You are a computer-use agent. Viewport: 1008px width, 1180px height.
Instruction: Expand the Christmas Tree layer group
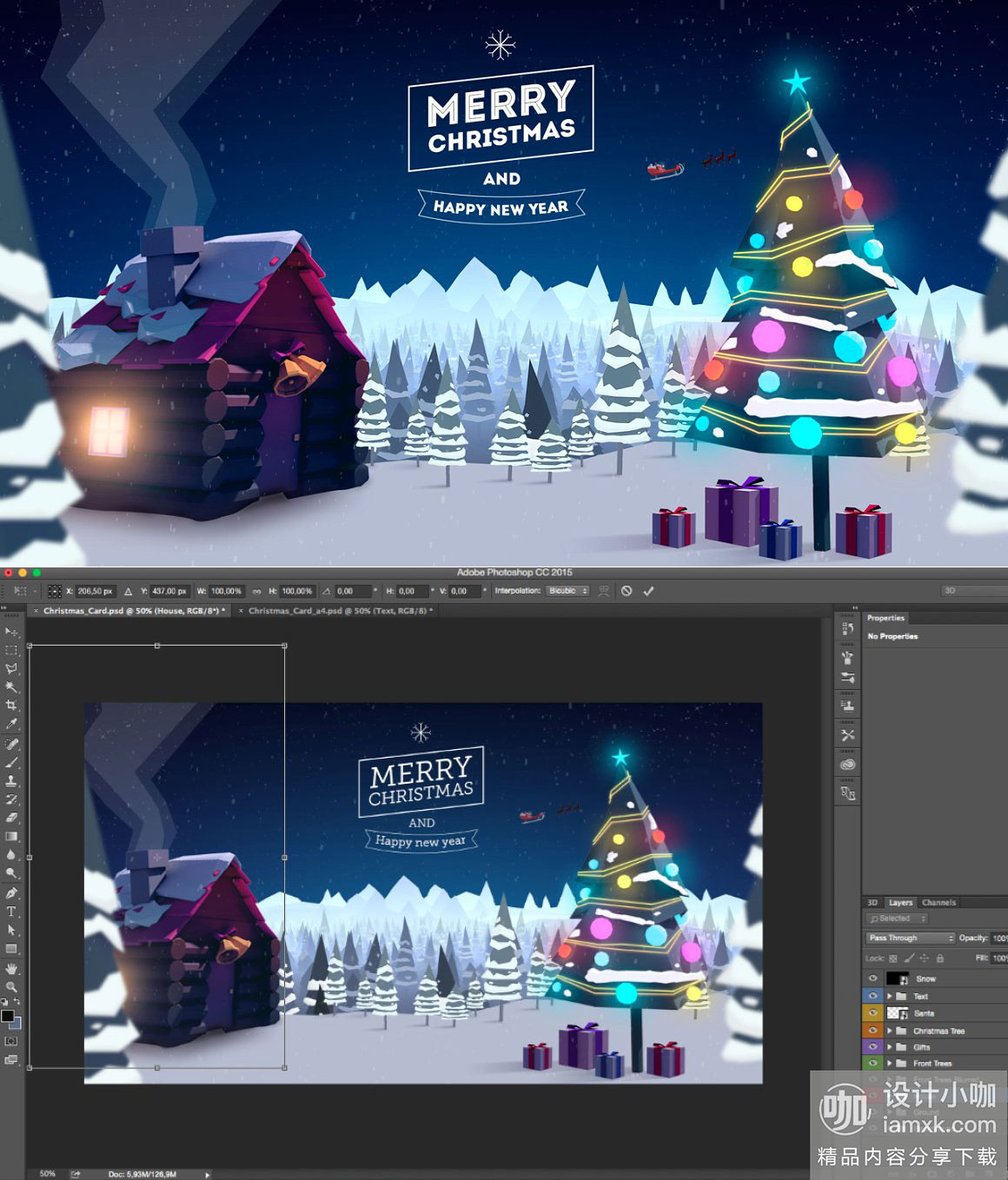pyautogui.click(x=890, y=1031)
